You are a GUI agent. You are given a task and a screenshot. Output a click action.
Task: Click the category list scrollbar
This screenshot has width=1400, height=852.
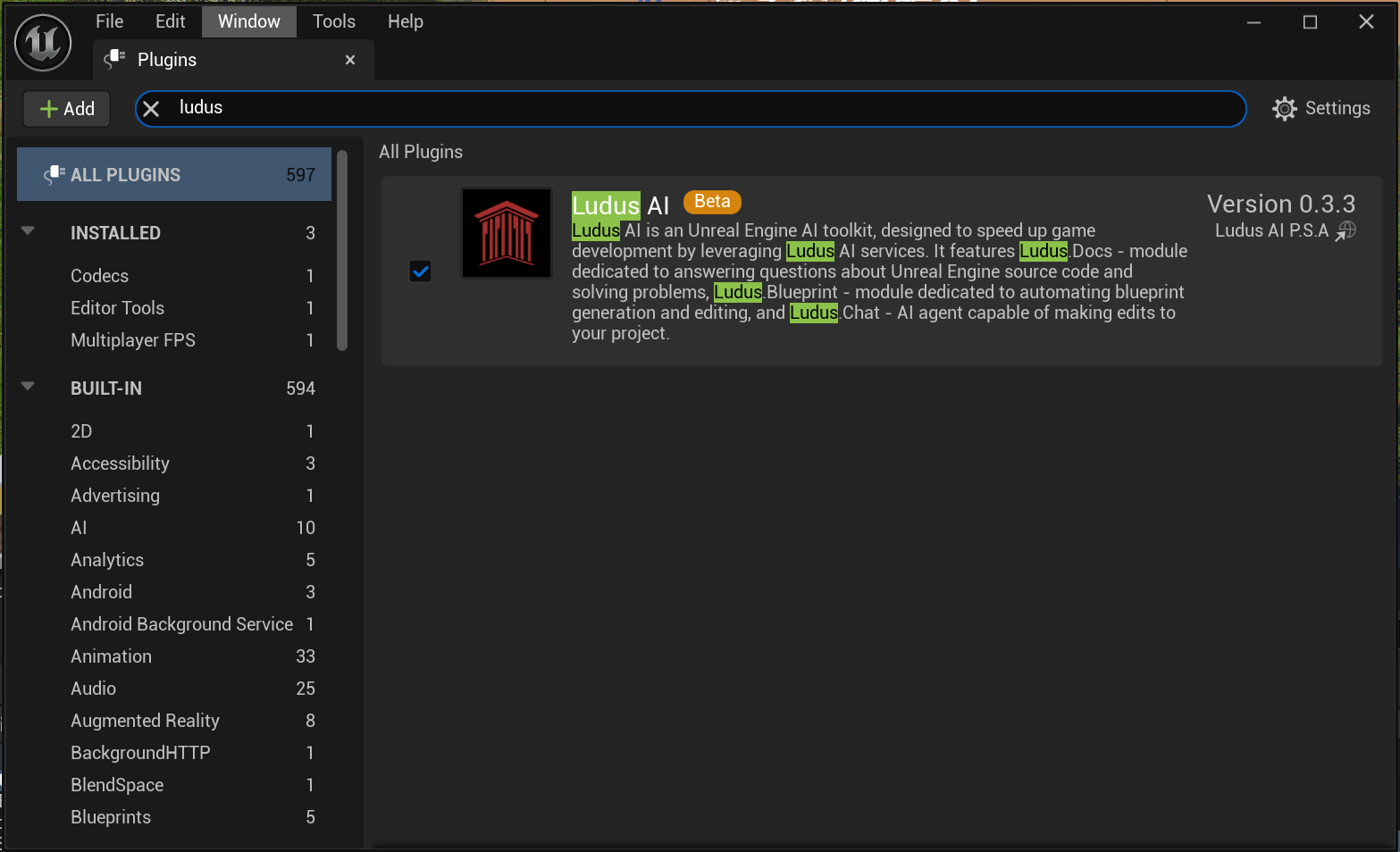point(342,250)
